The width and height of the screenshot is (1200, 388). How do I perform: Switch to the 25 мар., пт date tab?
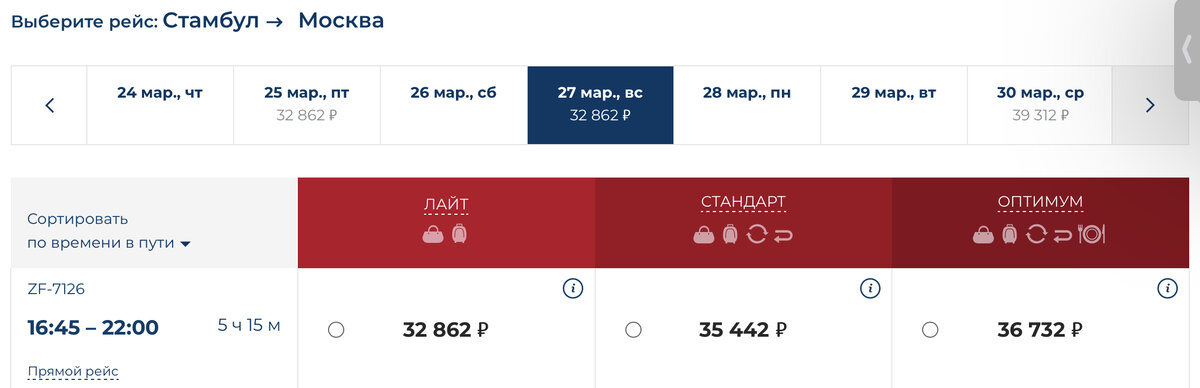pyautogui.click(x=307, y=105)
